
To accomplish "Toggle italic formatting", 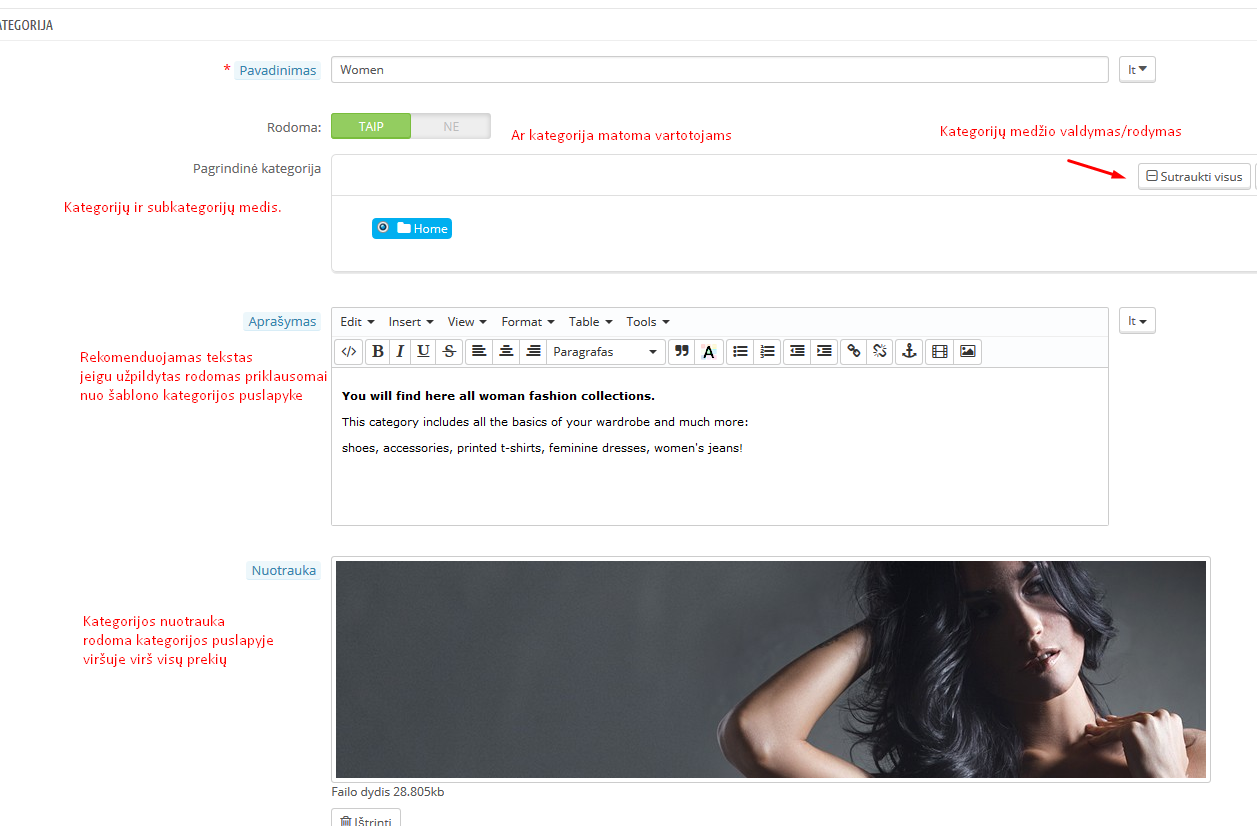I will (x=400, y=351).
